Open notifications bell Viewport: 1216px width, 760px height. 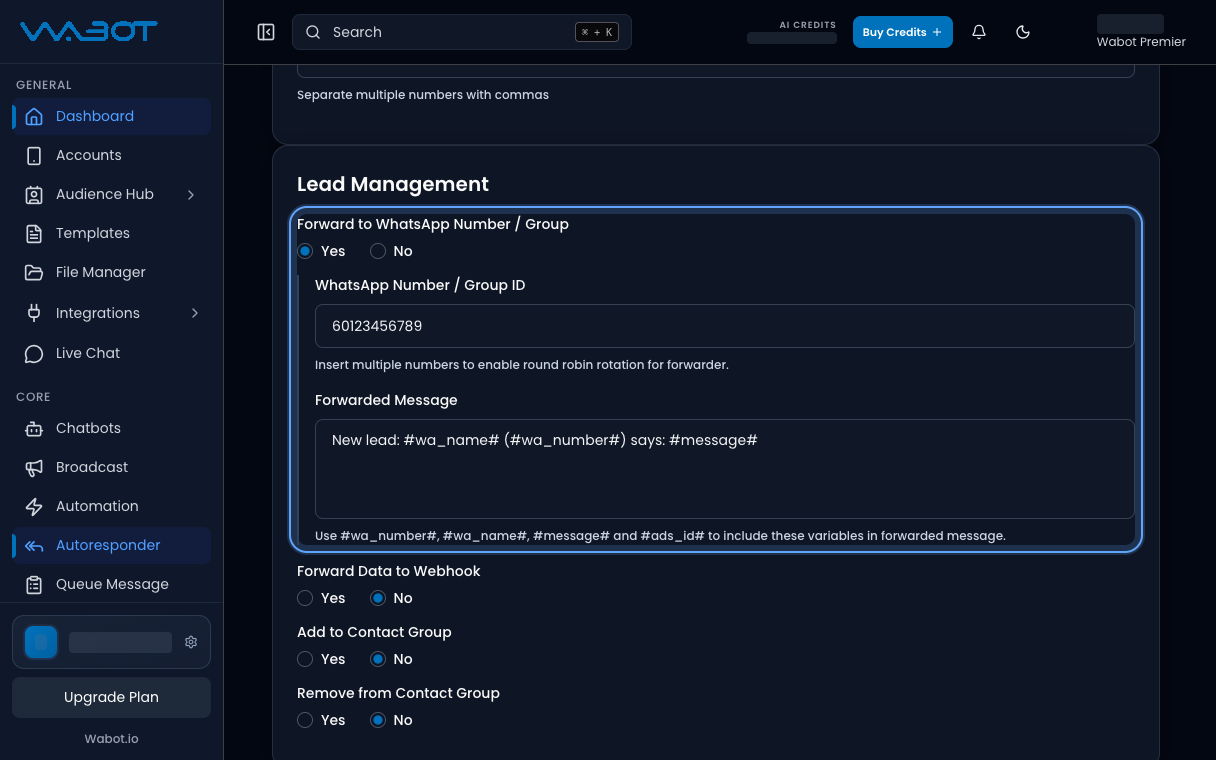(x=979, y=32)
